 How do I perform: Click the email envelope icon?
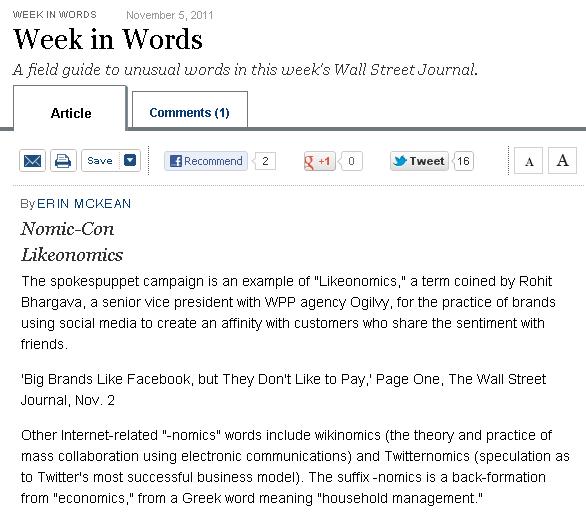(33, 161)
